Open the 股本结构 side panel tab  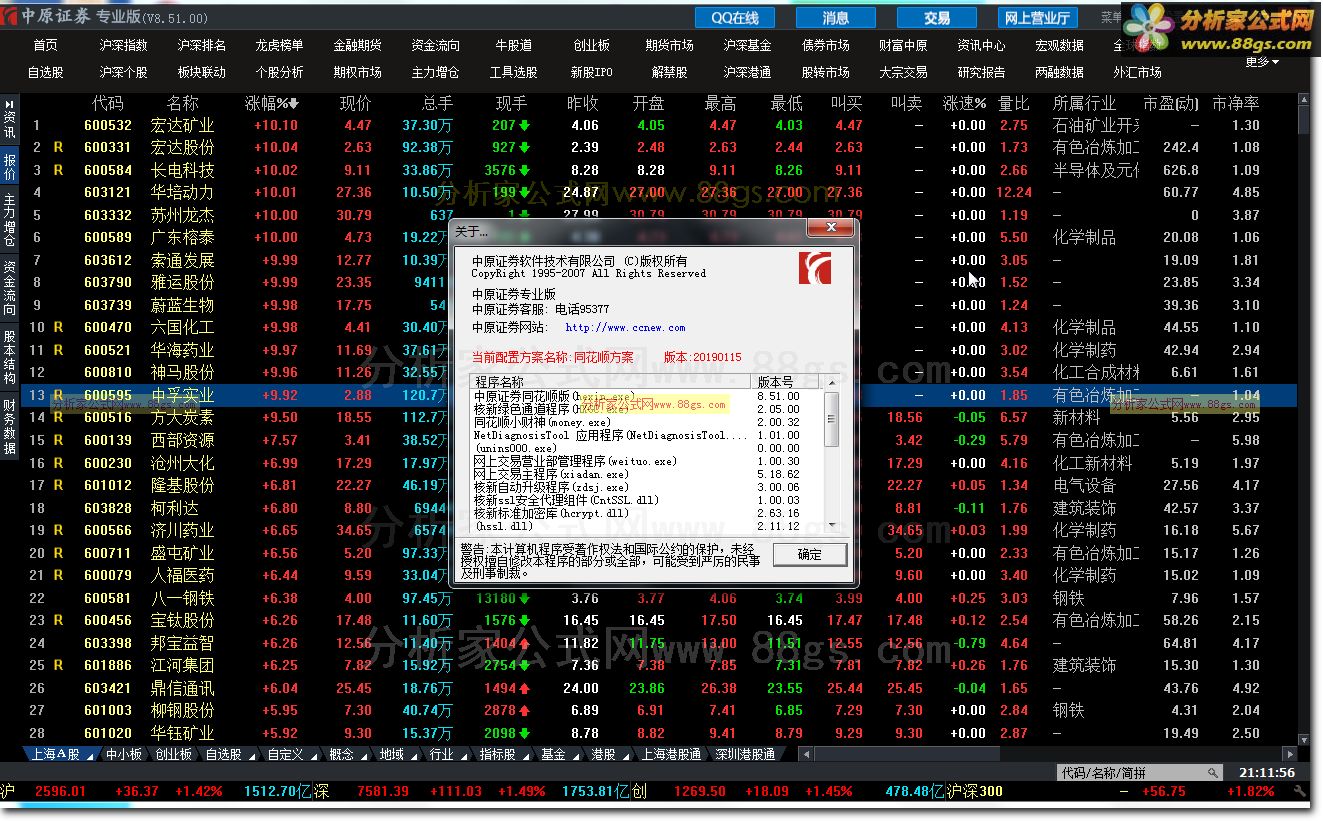[x=9, y=358]
